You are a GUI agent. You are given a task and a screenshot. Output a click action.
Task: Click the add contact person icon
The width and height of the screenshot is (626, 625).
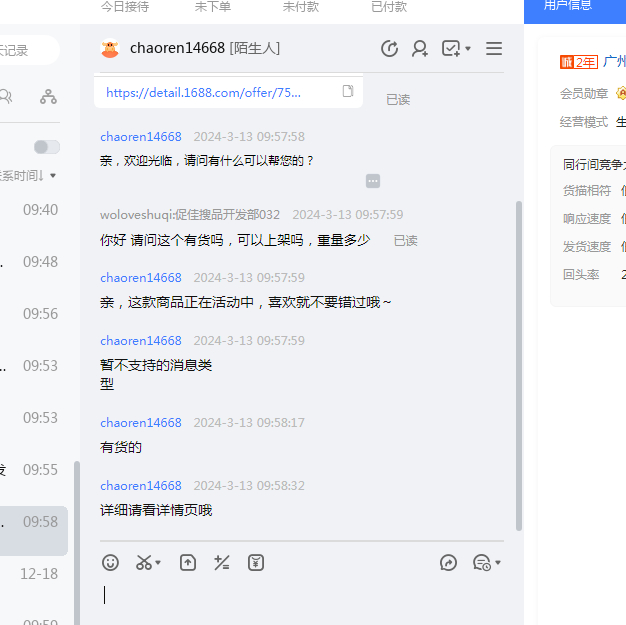pyautogui.click(x=420, y=49)
